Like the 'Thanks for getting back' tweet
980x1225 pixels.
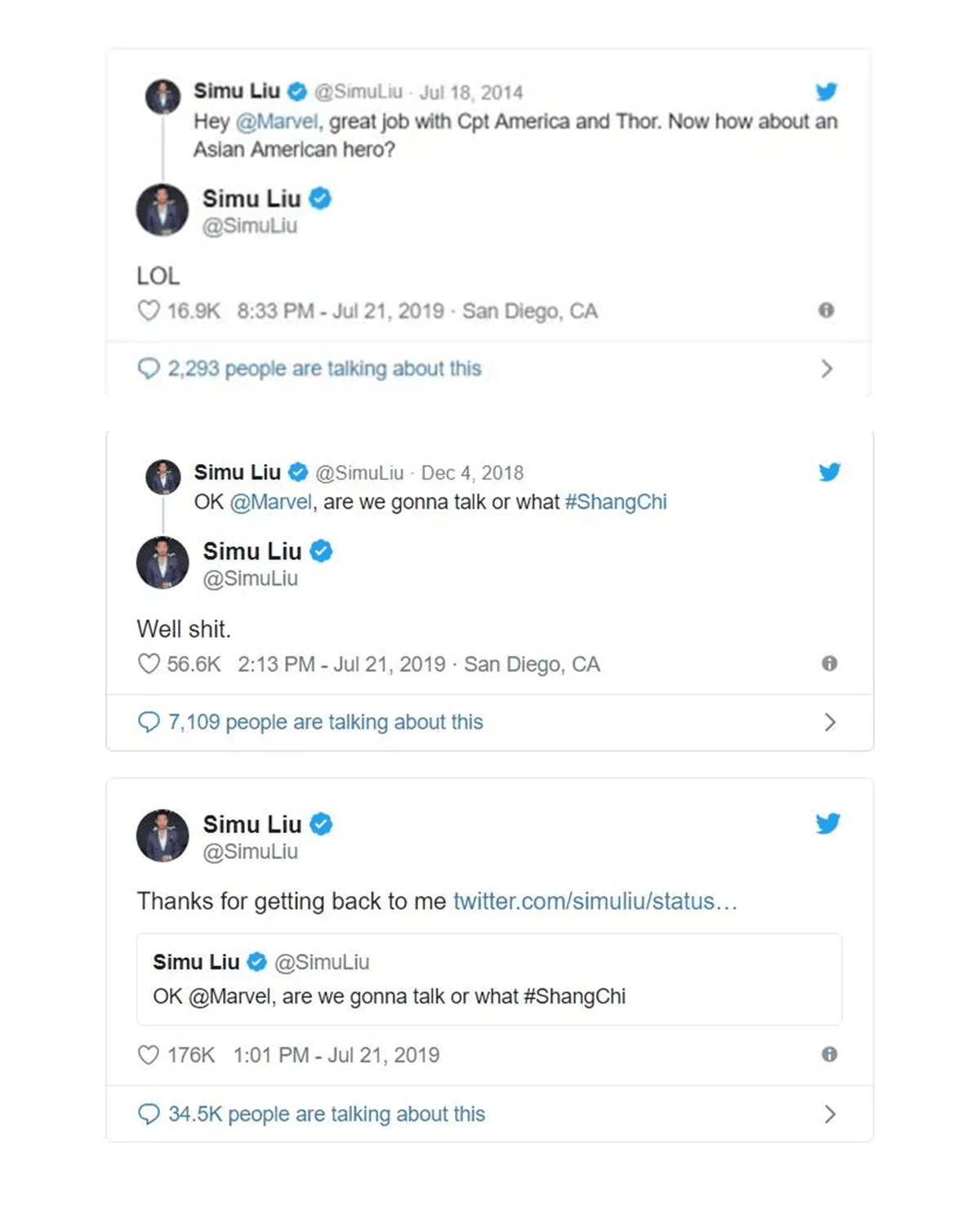(149, 1055)
